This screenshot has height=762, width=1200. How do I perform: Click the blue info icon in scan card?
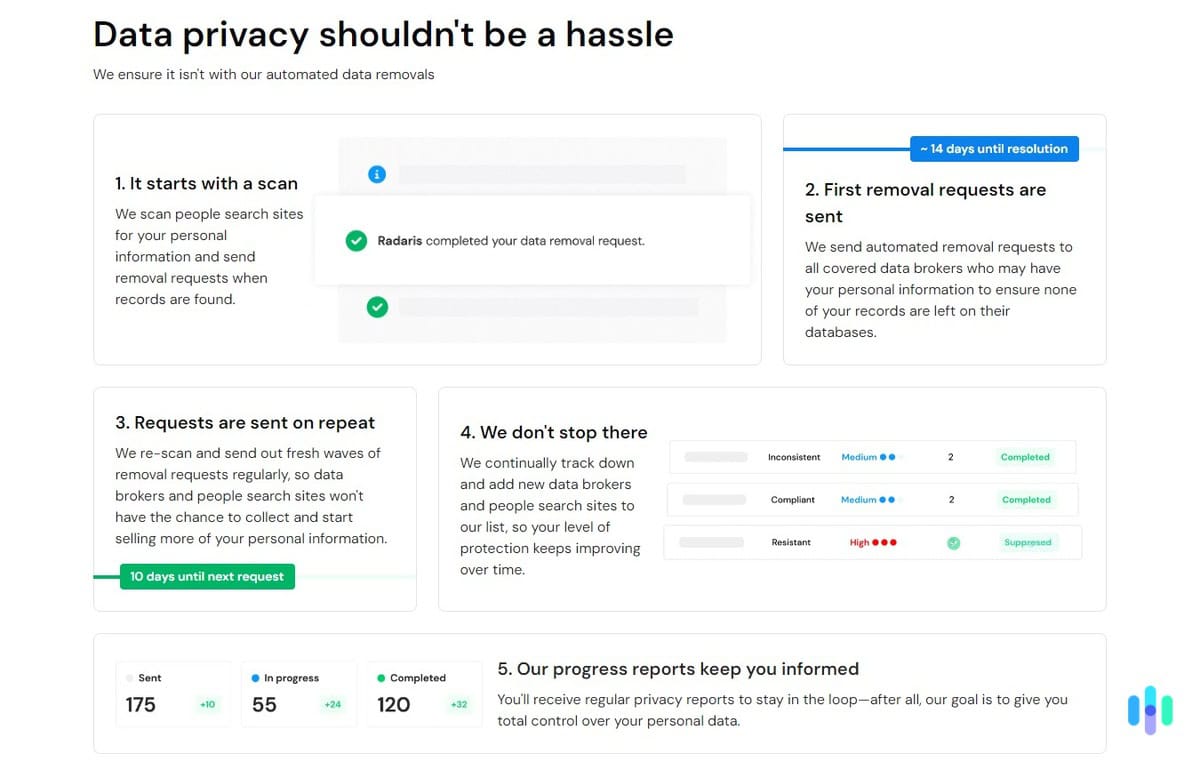click(377, 175)
